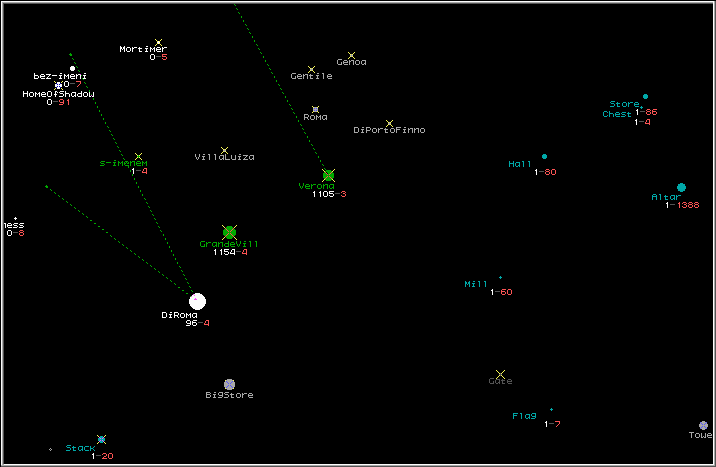Select the Altar planet marker
The width and height of the screenshot is (716, 467).
[681, 188]
